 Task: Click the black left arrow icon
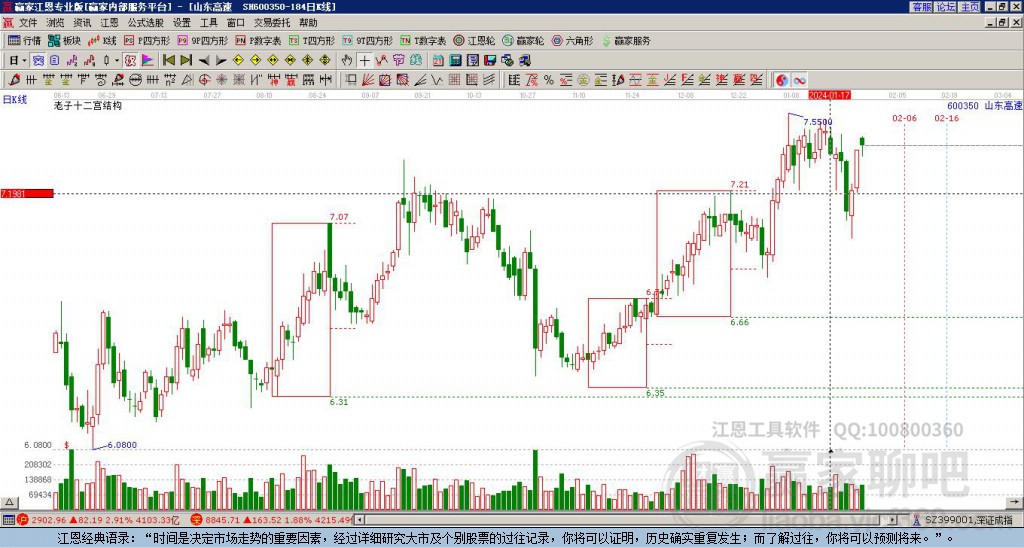pyautogui.click(x=204, y=61)
